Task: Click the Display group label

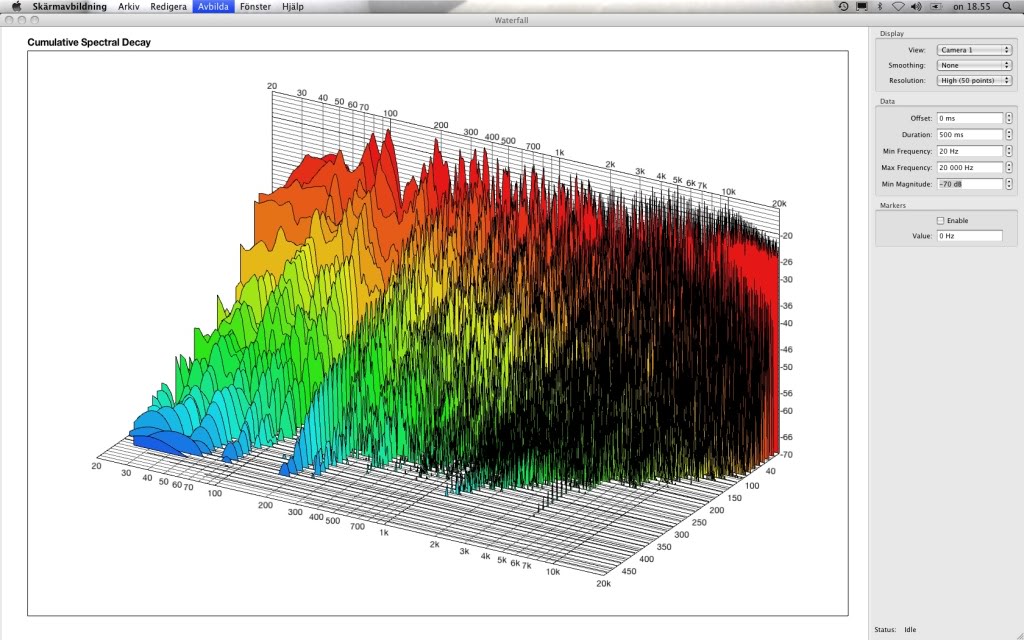Action: 891,33
